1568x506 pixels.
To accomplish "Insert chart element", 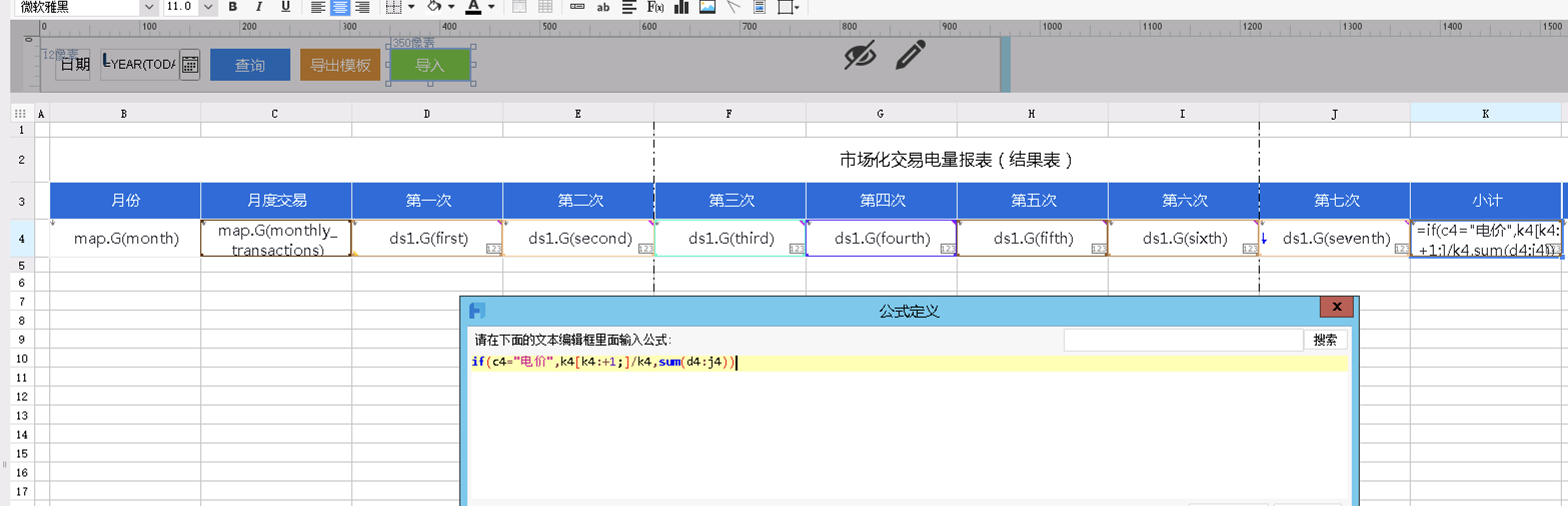I will [x=682, y=6].
